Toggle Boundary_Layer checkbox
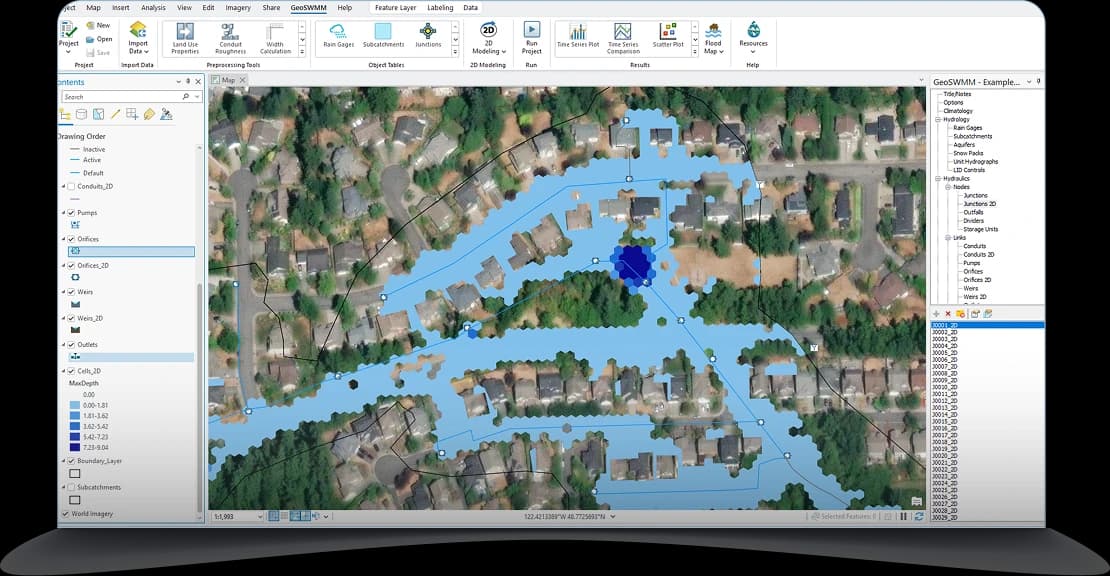This screenshot has height=576, width=1110. (71, 461)
